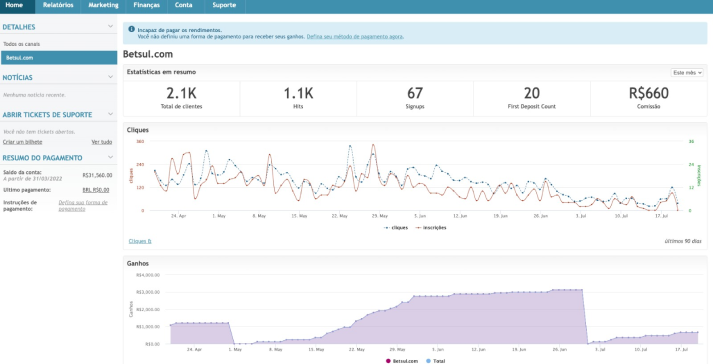Collapse the Notícias section chevron

click(x=110, y=77)
